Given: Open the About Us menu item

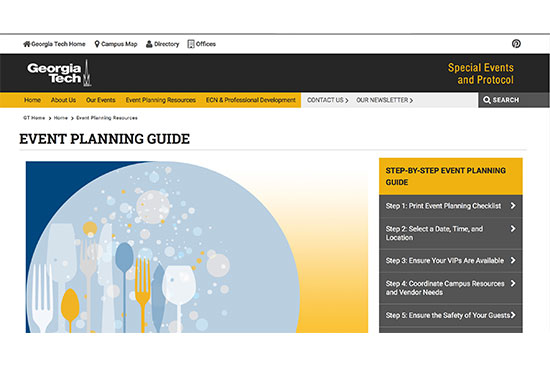Looking at the screenshot, I should pos(63,100).
